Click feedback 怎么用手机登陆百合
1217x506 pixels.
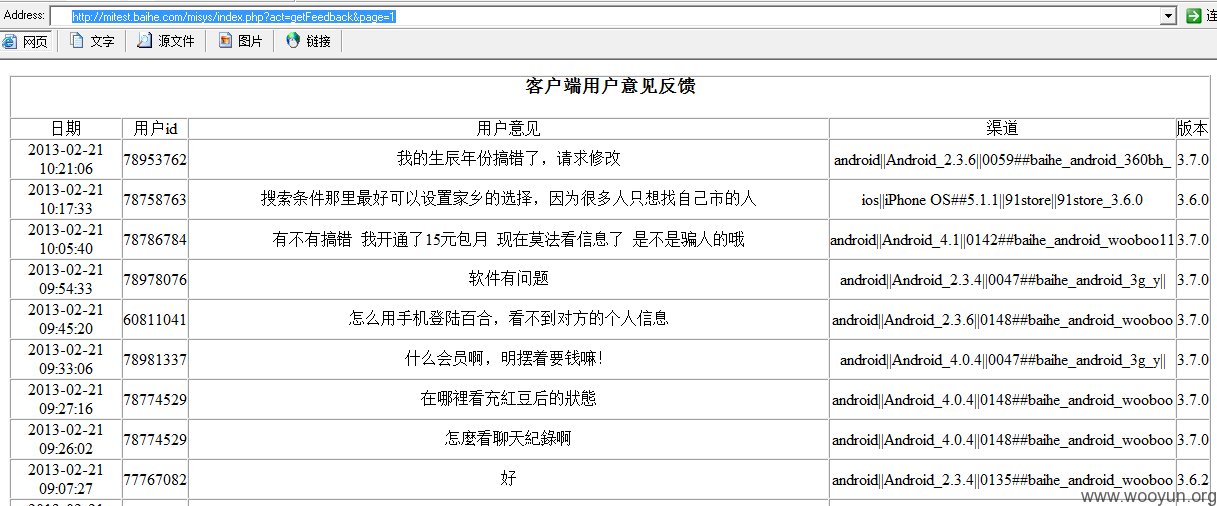coord(508,318)
